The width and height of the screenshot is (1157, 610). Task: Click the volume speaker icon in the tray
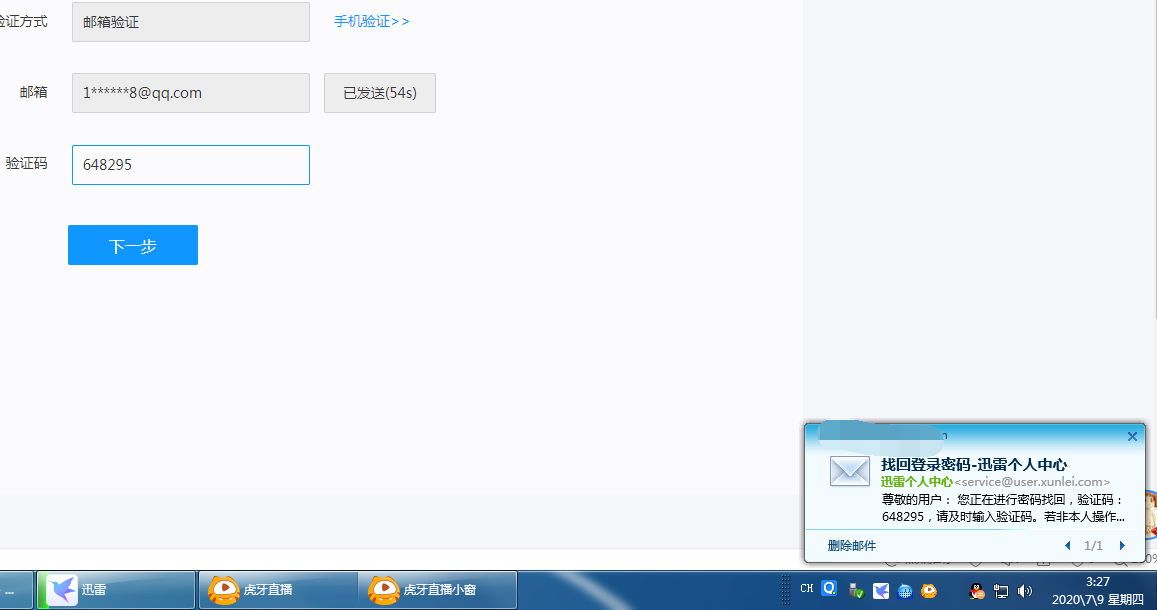pyautogui.click(x=1023, y=590)
